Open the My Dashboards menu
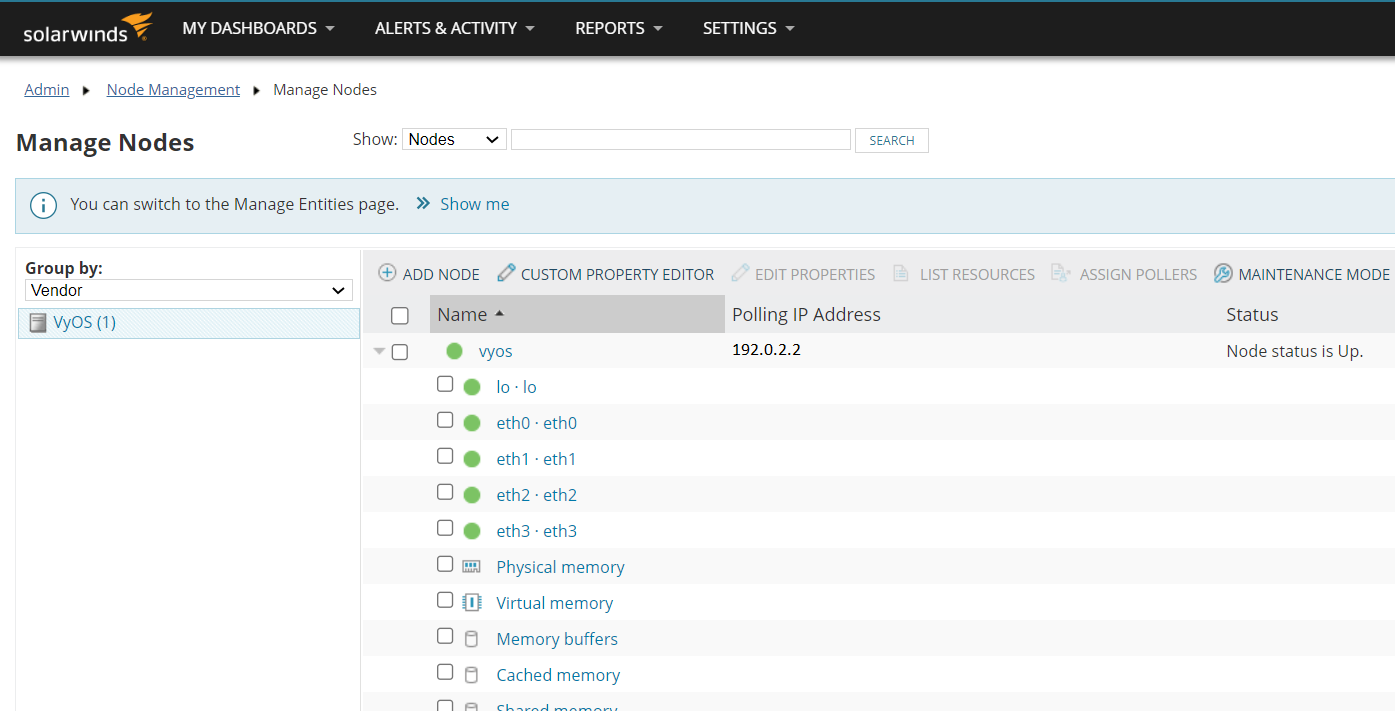The image size is (1395, 711). point(258,28)
